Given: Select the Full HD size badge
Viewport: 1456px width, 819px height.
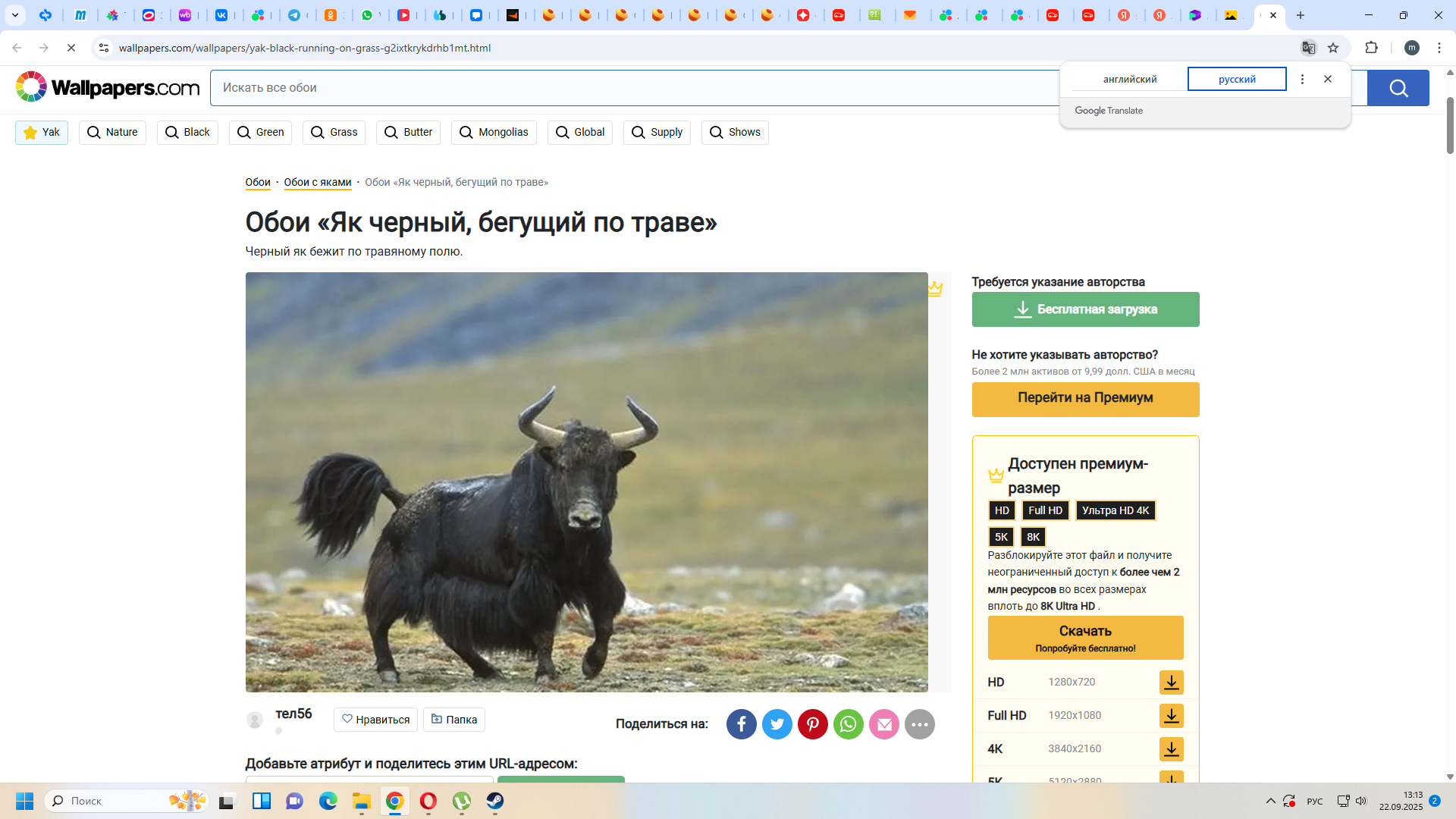Looking at the screenshot, I should click(1045, 510).
